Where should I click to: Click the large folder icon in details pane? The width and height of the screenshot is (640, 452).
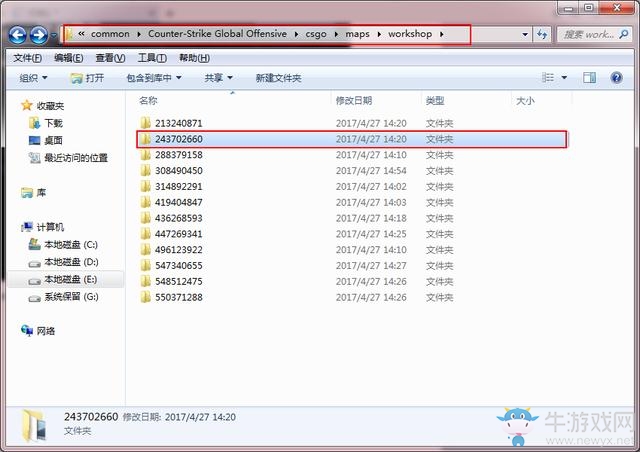33,425
